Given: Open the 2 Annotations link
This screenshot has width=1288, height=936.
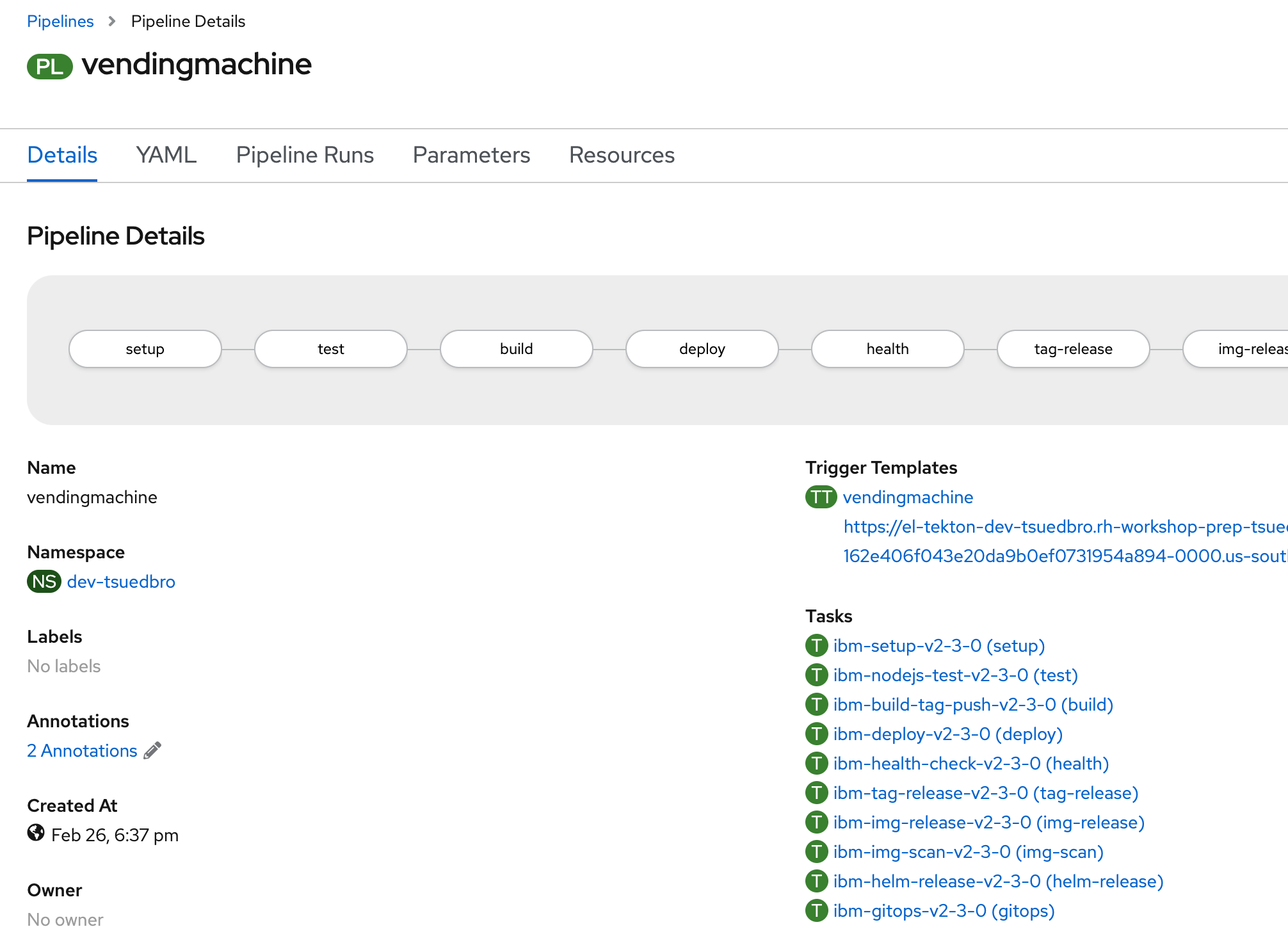Looking at the screenshot, I should [x=82, y=750].
